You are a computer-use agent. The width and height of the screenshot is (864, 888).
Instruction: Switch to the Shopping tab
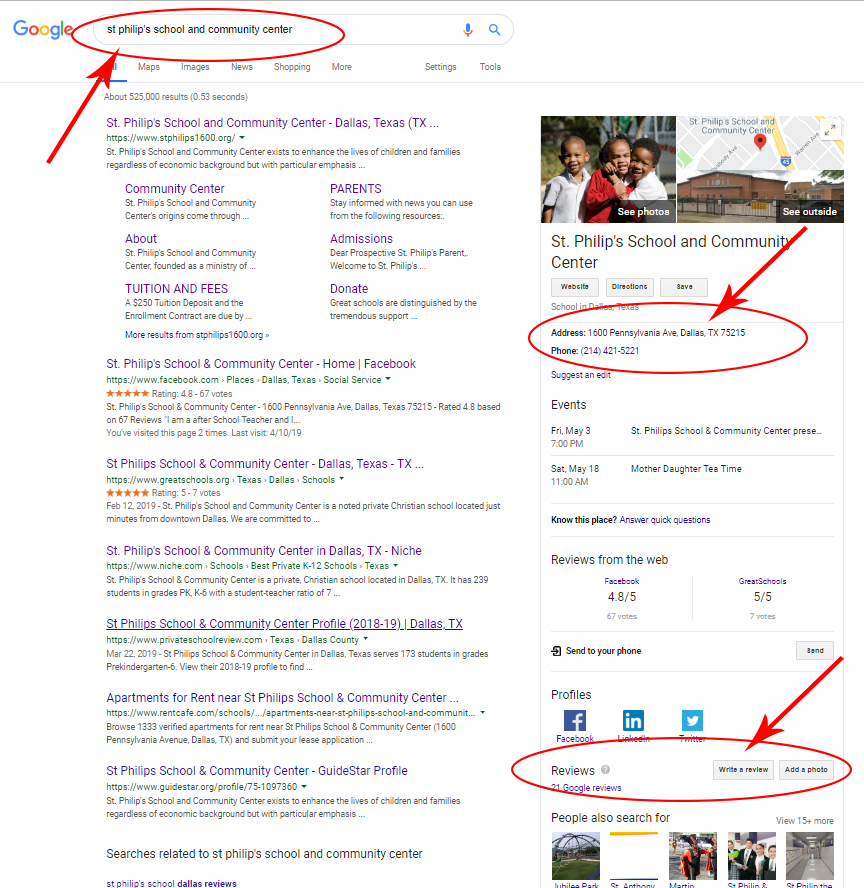[x=292, y=67]
